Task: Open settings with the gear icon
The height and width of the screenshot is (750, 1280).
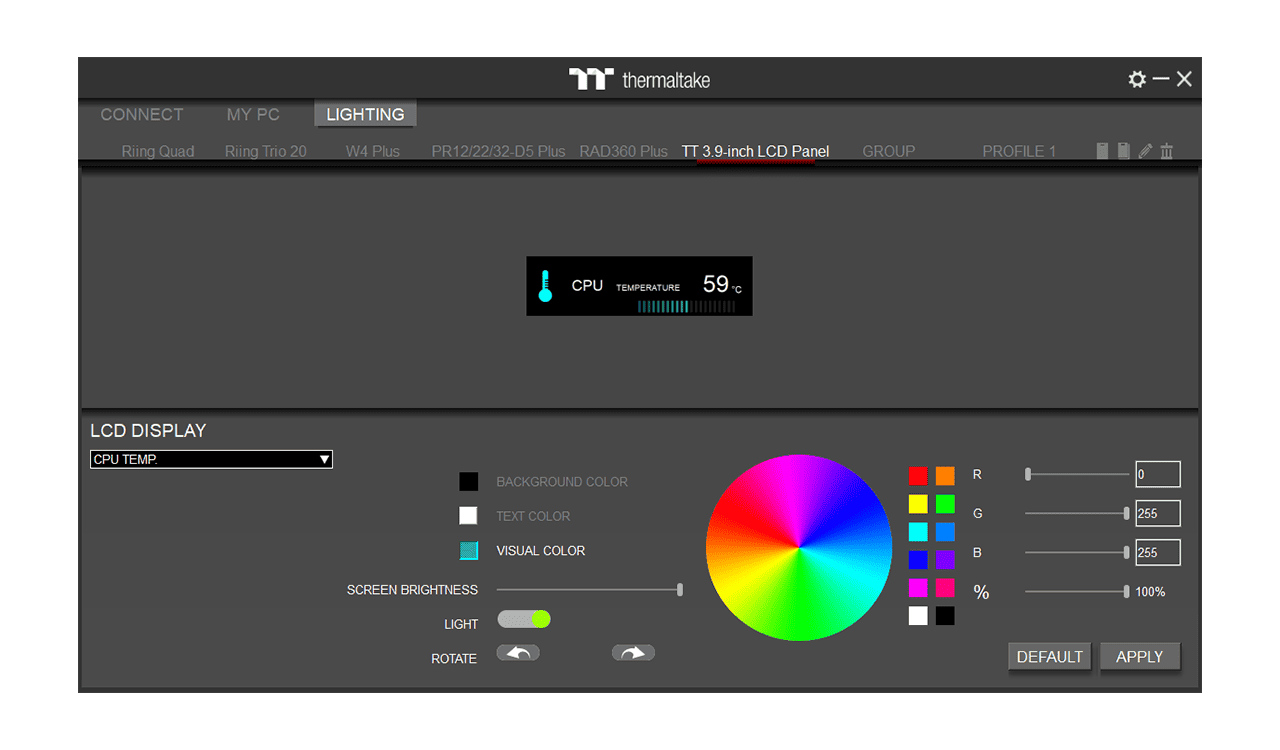Action: [1137, 79]
